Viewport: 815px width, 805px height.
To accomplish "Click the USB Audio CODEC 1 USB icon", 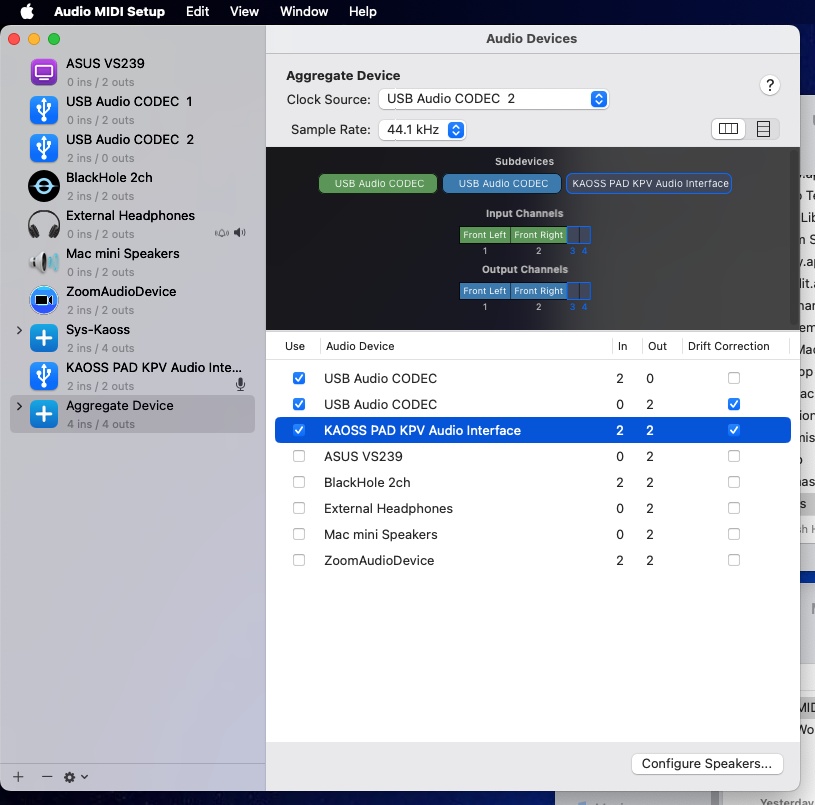I will pyautogui.click(x=44, y=110).
